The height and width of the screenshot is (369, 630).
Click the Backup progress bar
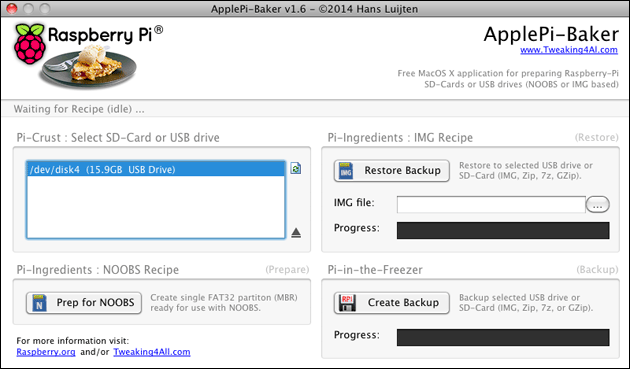coord(503,337)
